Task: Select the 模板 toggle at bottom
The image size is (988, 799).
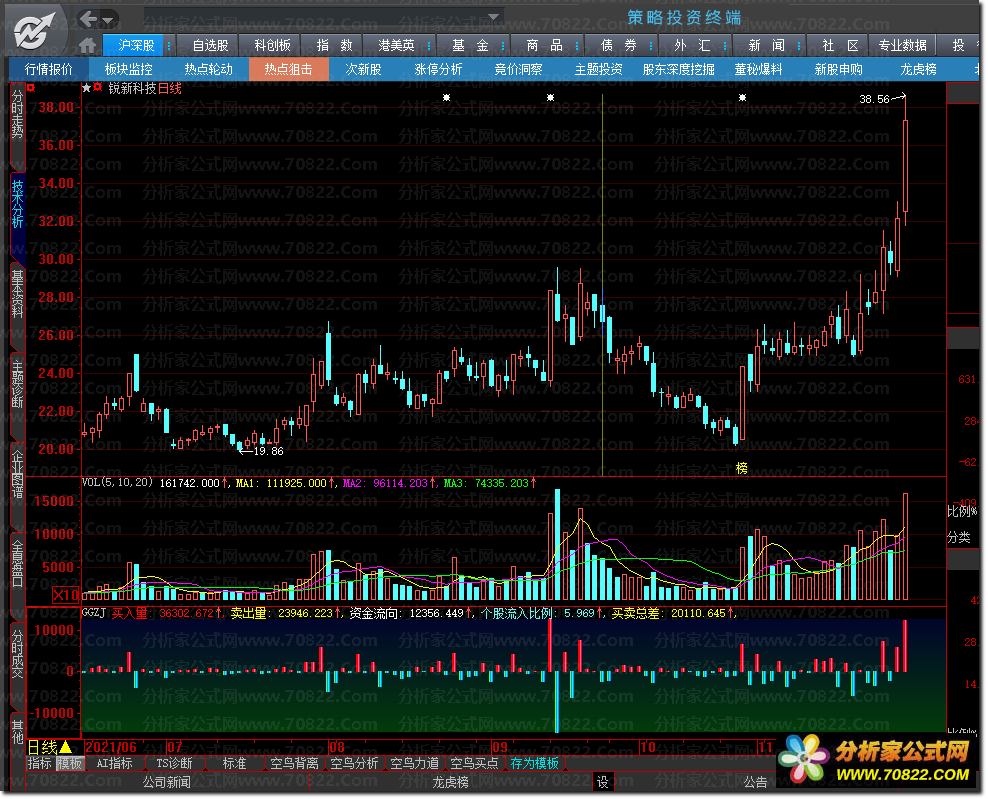Action: [69, 763]
